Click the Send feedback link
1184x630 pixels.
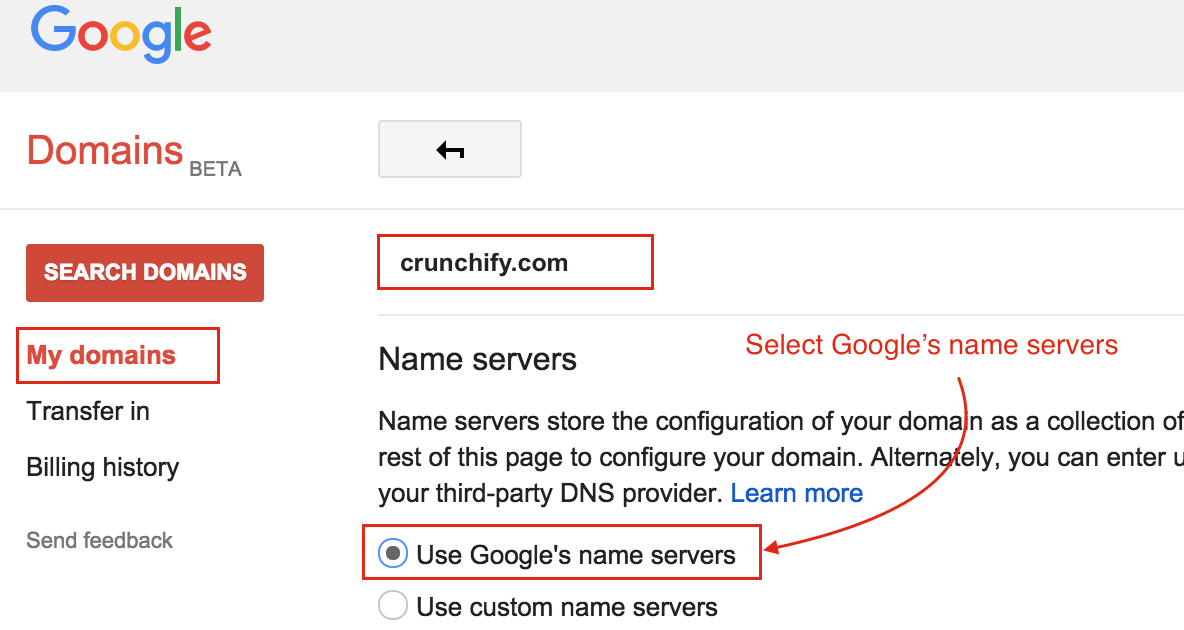(100, 540)
